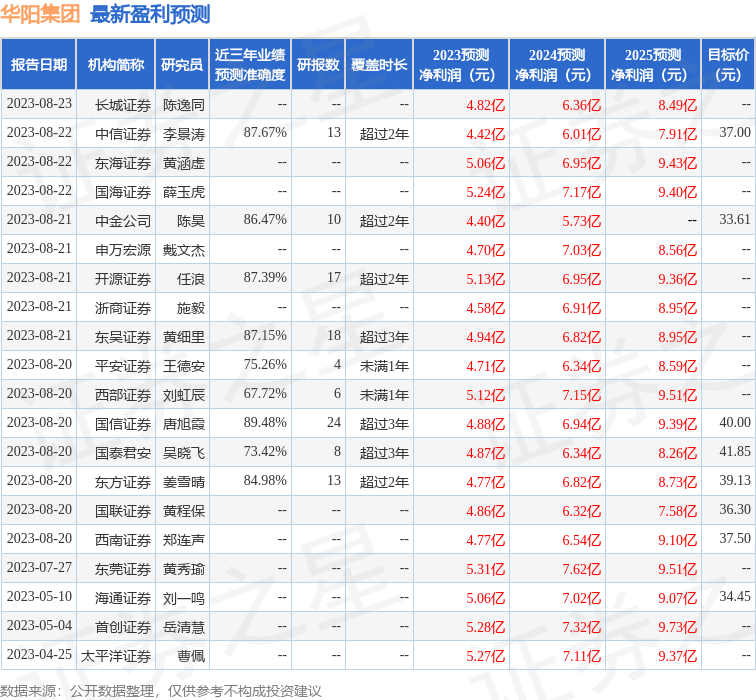Click the 33.61 target price

735,219
